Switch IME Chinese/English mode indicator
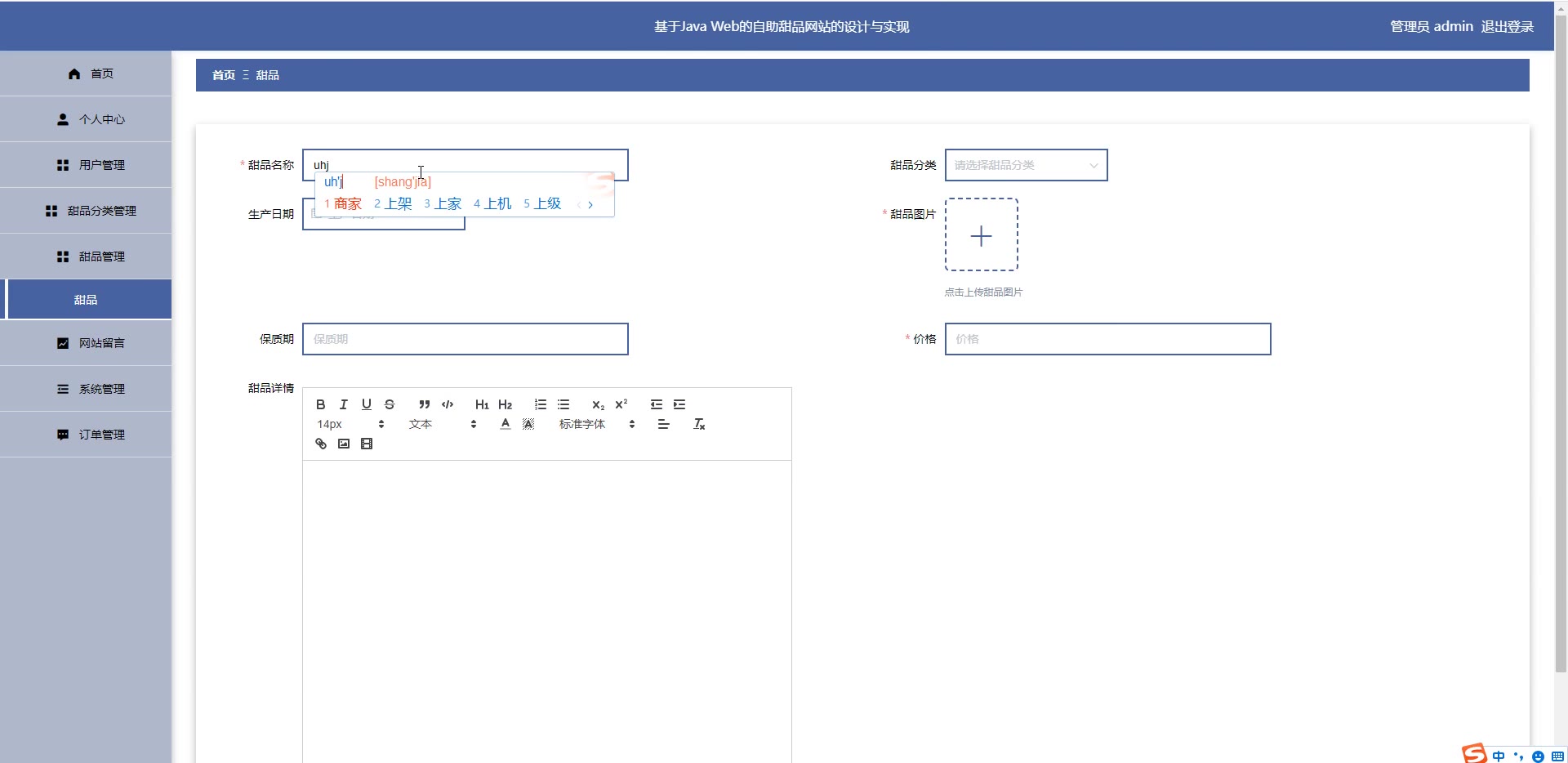This screenshot has width=1568, height=763. click(x=1499, y=756)
